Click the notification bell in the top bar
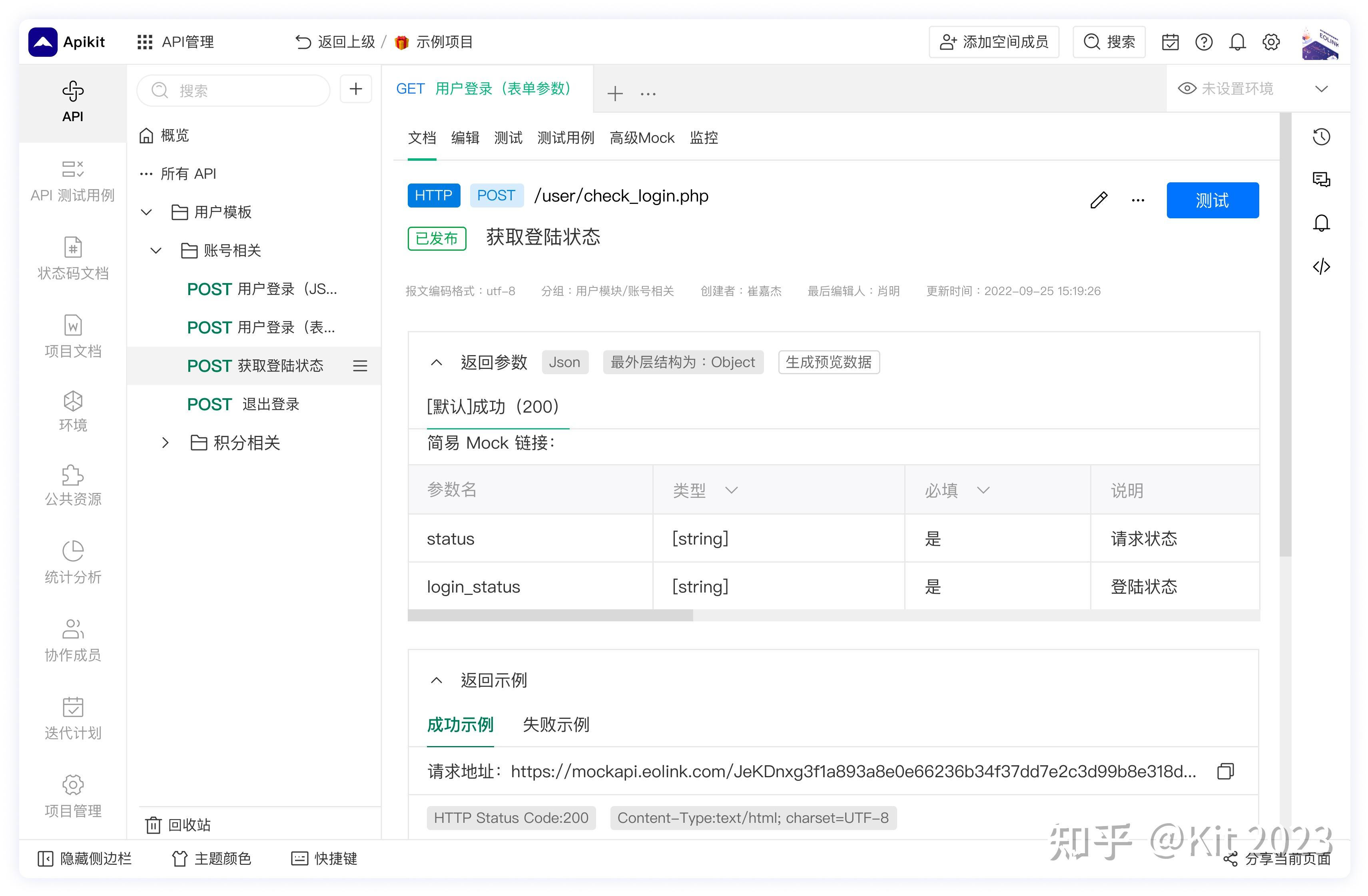This screenshot has width=1368, height=896. pos(1238,41)
